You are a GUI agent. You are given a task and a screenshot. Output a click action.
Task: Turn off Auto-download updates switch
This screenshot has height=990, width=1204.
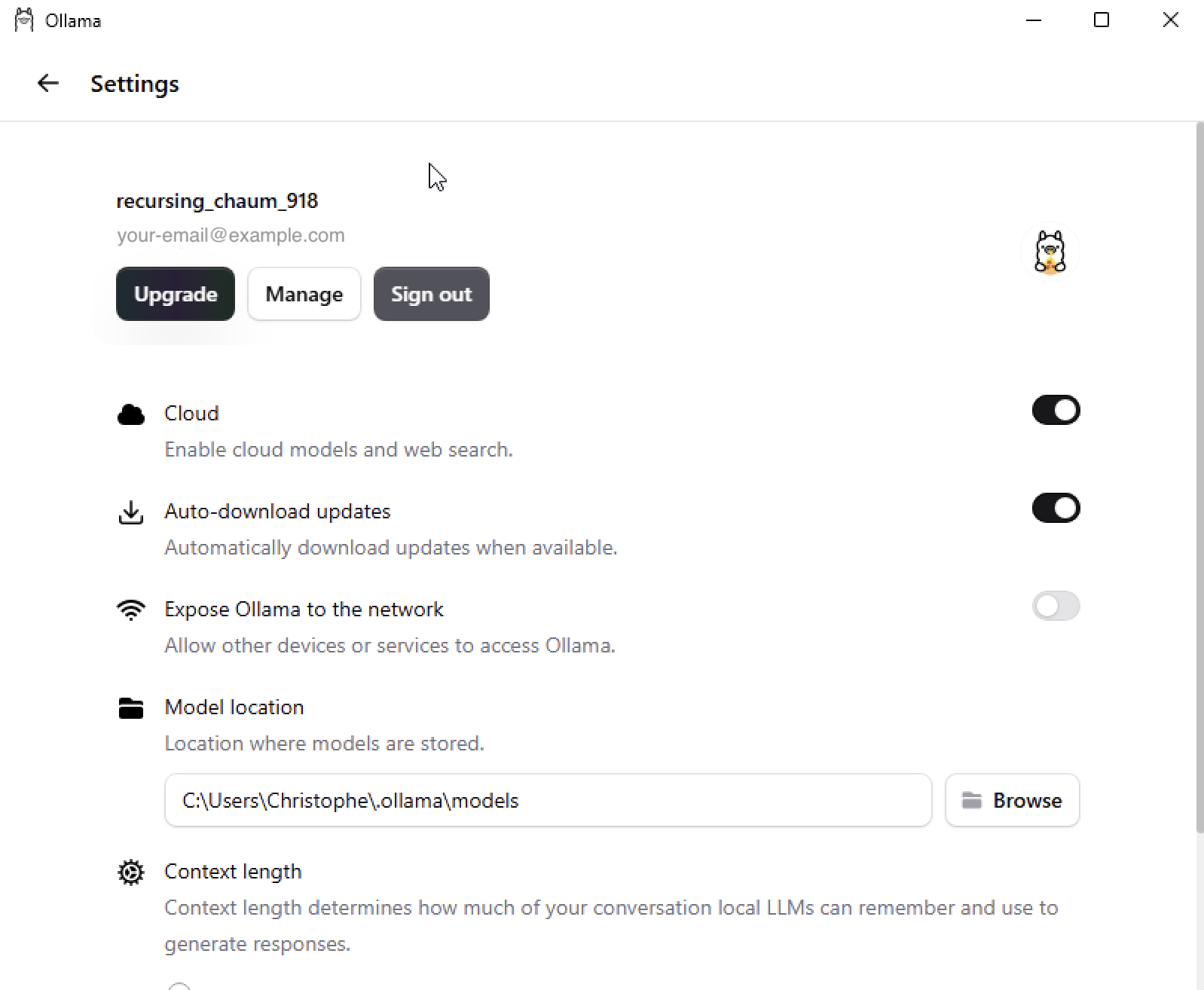[x=1056, y=509]
